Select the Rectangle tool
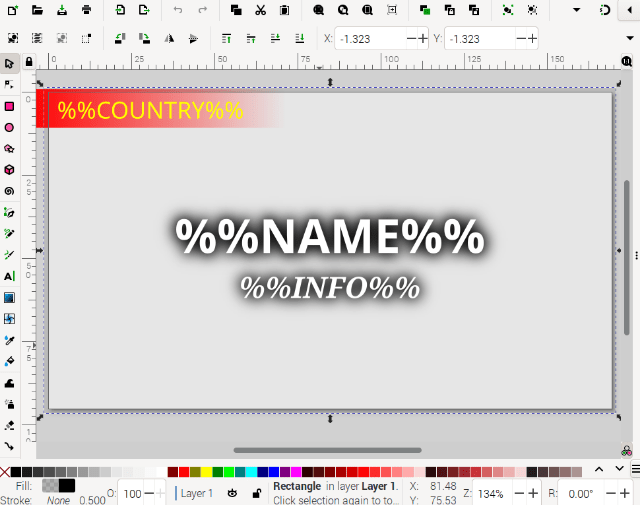640x505 pixels. [x=9, y=107]
